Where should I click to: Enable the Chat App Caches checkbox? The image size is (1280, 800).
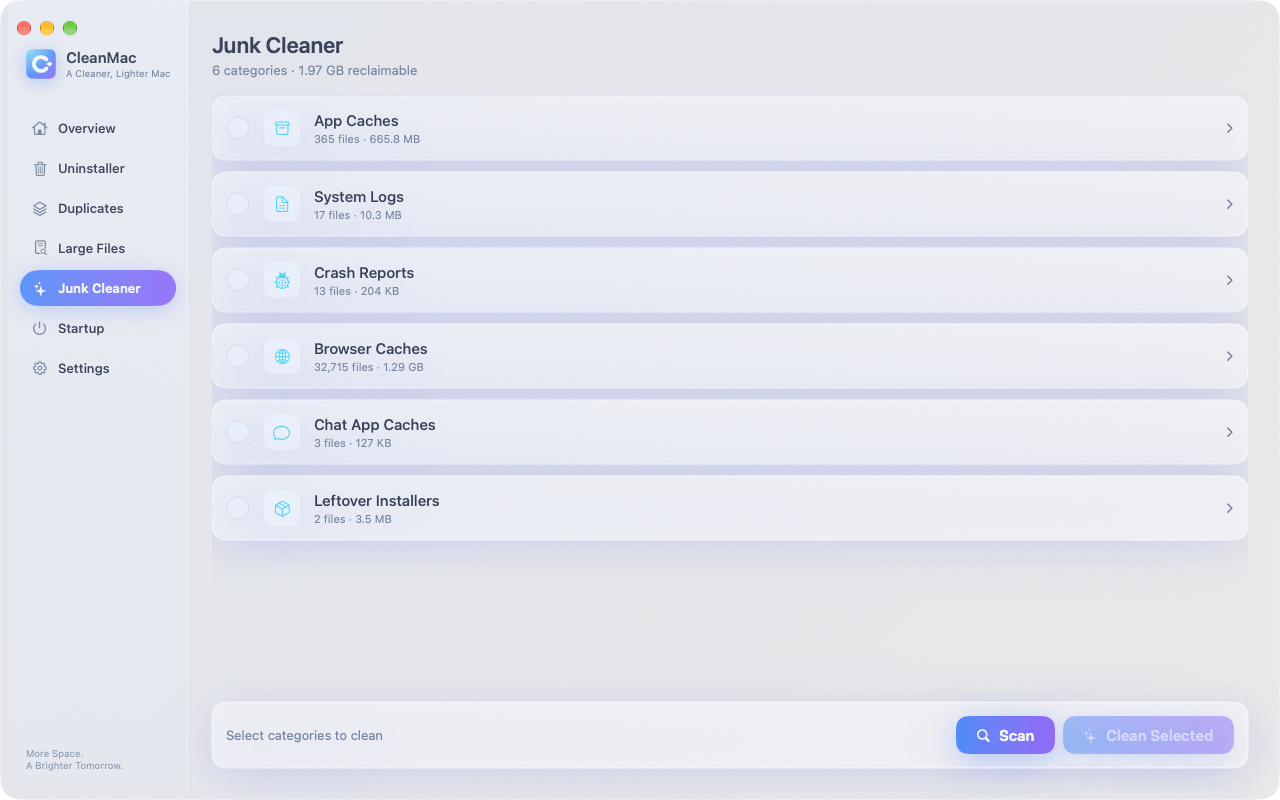[238, 432]
